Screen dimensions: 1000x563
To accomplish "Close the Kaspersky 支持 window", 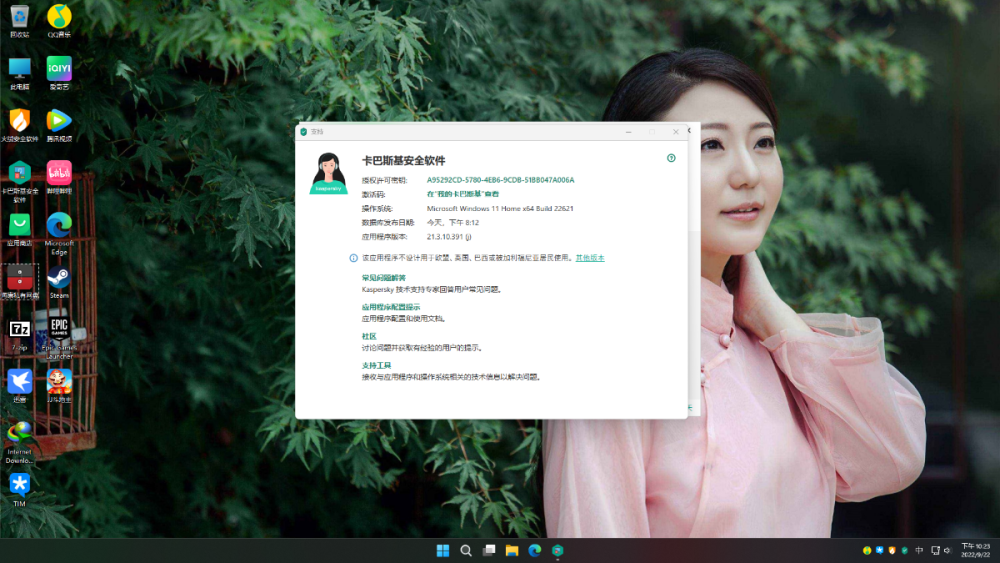I will pos(675,132).
